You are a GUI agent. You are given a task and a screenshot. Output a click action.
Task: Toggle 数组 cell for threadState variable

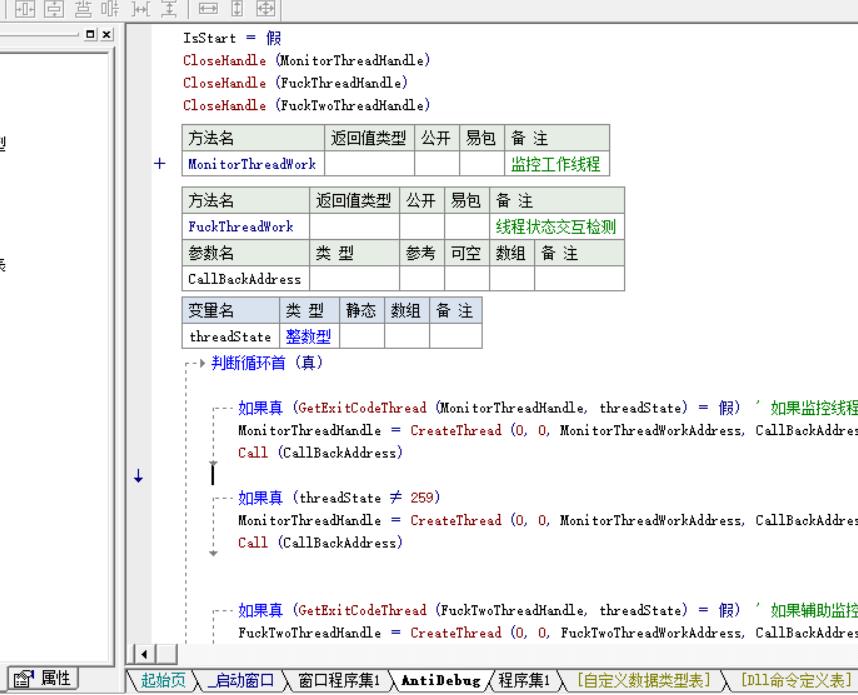tap(407, 336)
